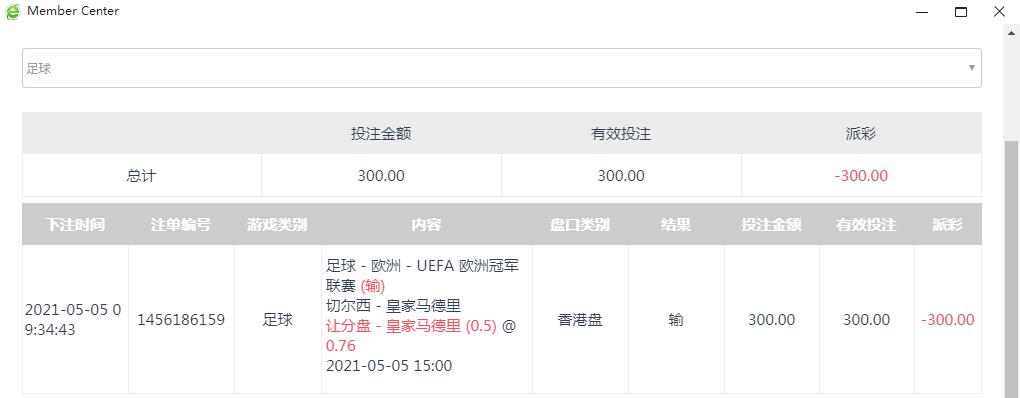Image resolution: width=1020 pixels, height=398 pixels.
Task: Open the 足球 game type dropdown
Action: click(x=502, y=68)
